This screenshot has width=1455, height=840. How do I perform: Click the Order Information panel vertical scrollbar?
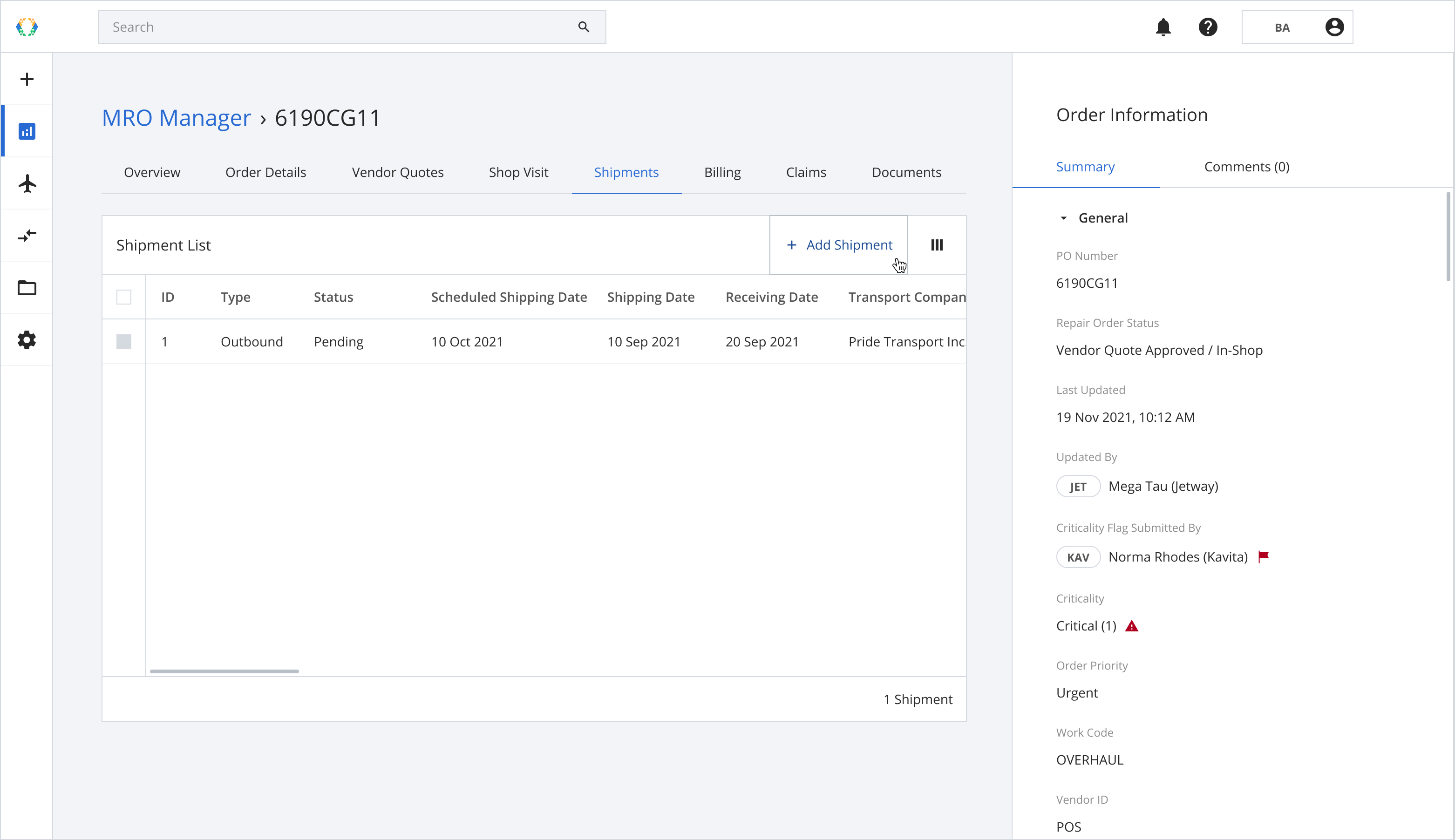click(x=1448, y=237)
